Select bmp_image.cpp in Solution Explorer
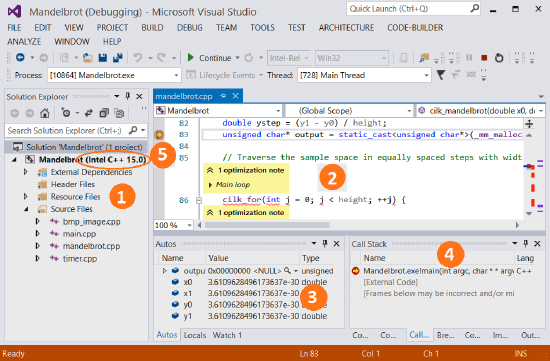Viewport: 550px width, 361px height. point(92,221)
